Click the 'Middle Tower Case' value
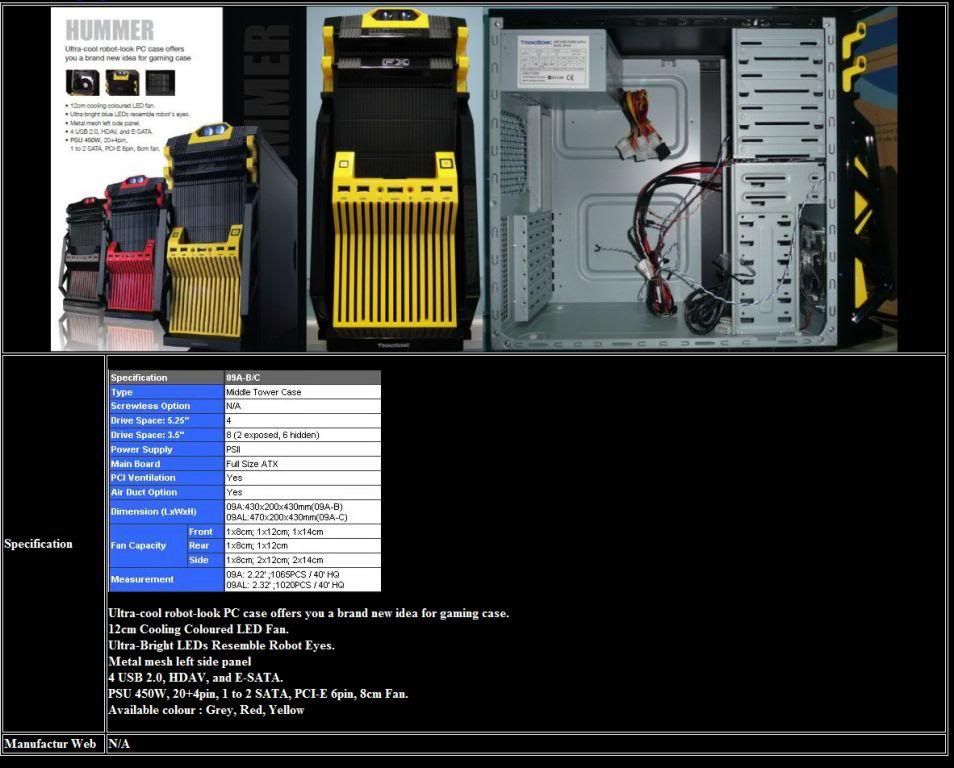This screenshot has width=954, height=768. [263, 392]
